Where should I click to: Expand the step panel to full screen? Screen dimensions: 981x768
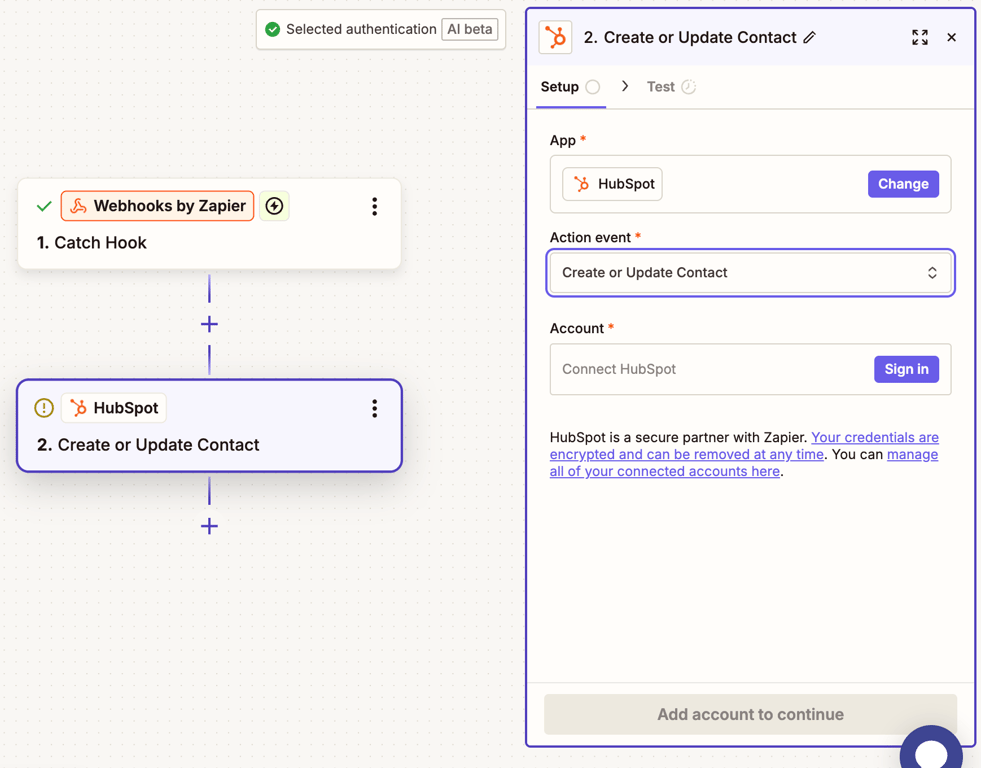tap(920, 38)
